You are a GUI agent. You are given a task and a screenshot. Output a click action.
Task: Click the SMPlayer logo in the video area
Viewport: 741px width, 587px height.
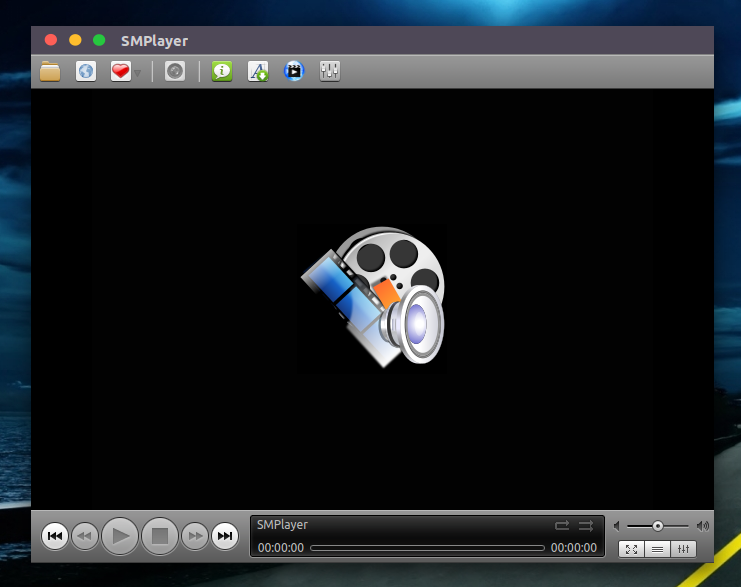(x=373, y=298)
